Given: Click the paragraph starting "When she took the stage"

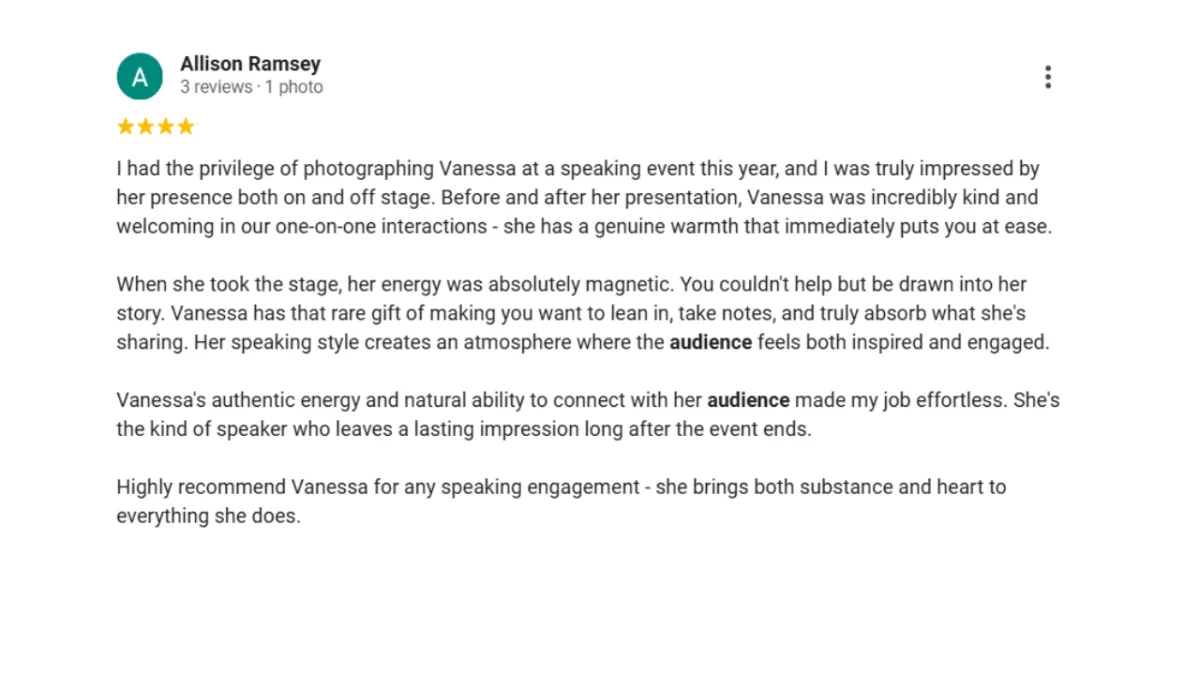Looking at the screenshot, I should [x=583, y=313].
